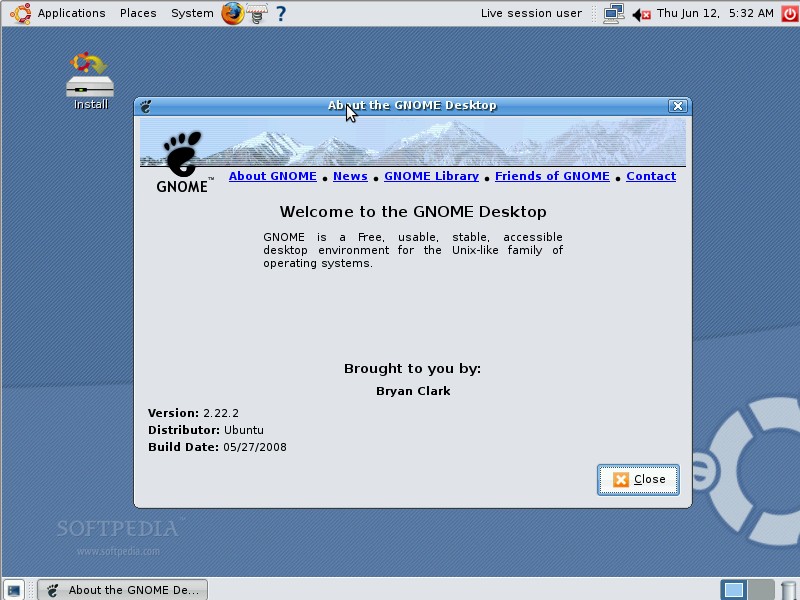800x600 pixels.
Task: Launch Firefox from the top panel
Action: click(x=231, y=13)
